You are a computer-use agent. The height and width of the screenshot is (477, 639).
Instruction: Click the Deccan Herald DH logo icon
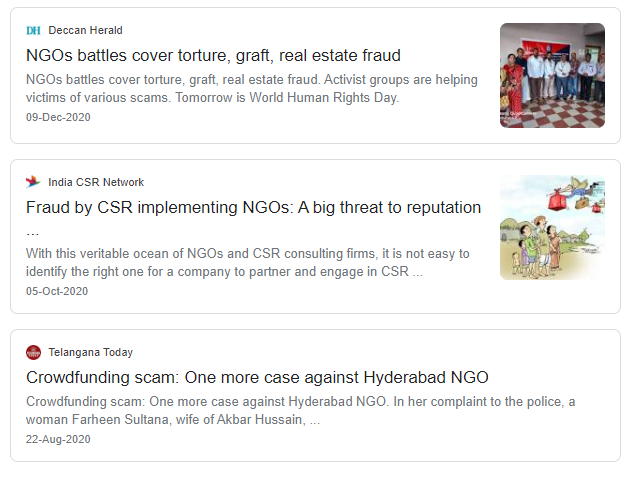click(x=33, y=31)
